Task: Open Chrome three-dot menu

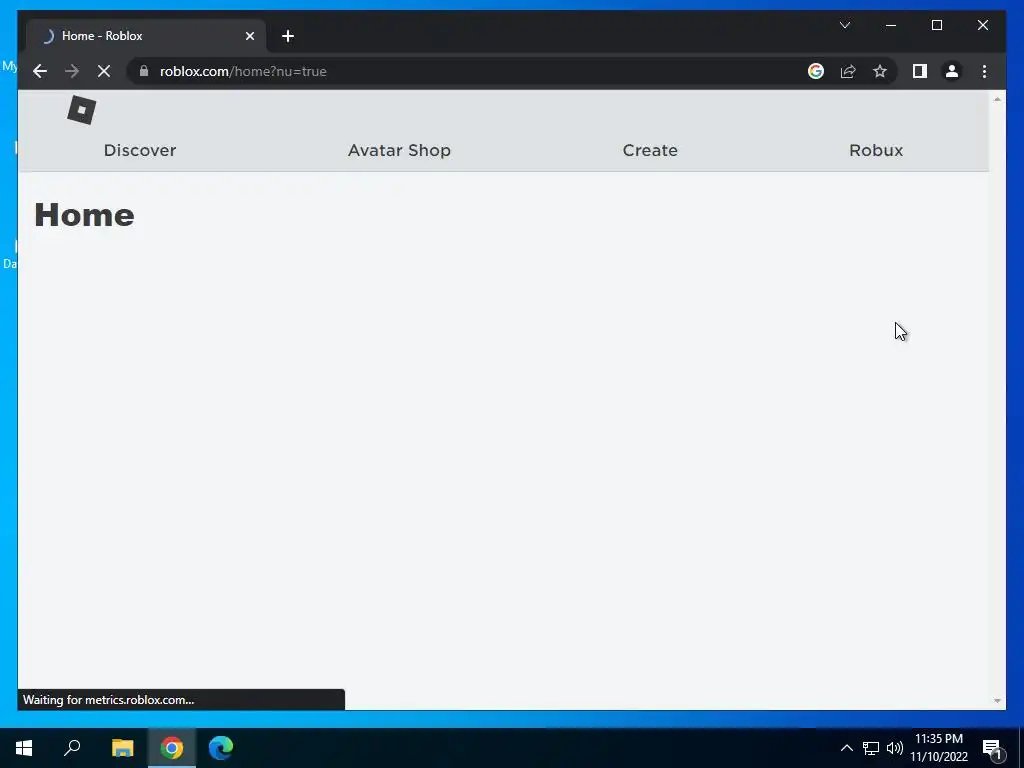Action: pyautogui.click(x=984, y=71)
